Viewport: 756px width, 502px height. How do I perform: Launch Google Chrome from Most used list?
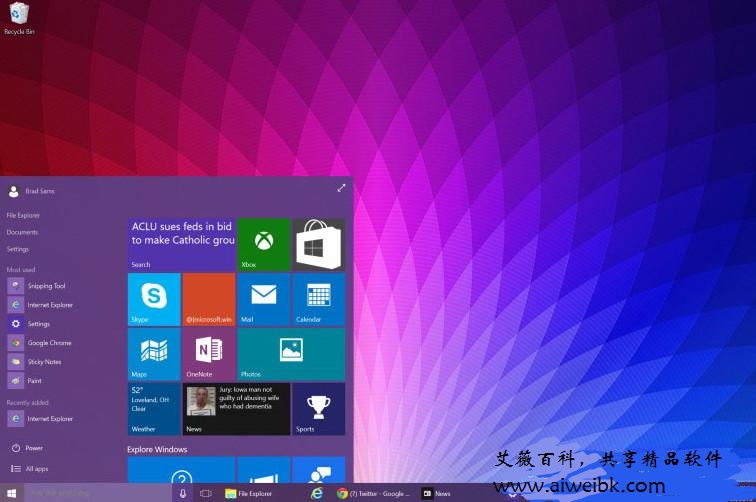pos(40,343)
